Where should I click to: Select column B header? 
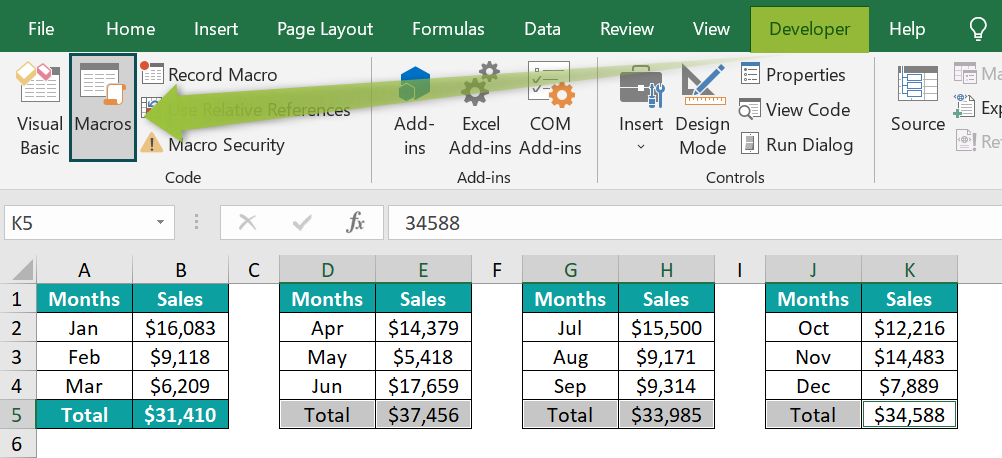click(x=181, y=270)
